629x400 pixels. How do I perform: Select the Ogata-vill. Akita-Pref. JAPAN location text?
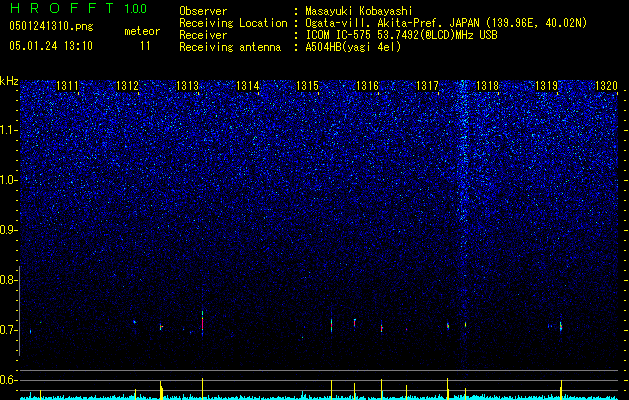(x=446, y=23)
